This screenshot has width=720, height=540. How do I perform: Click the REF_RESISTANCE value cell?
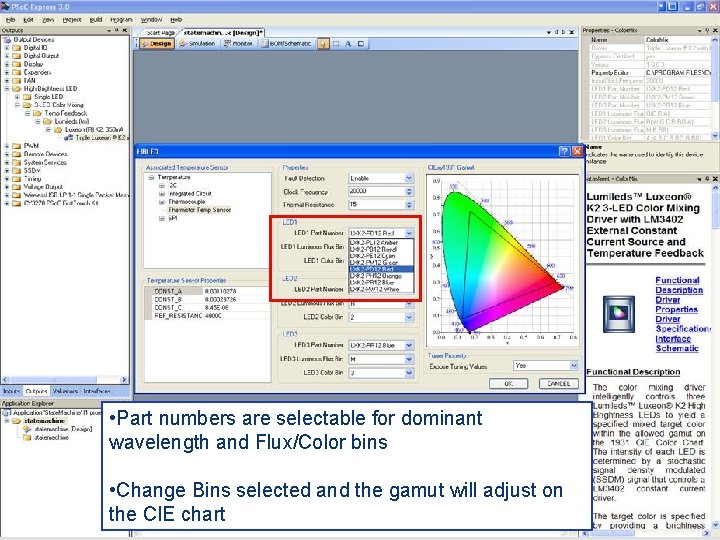coord(236,316)
